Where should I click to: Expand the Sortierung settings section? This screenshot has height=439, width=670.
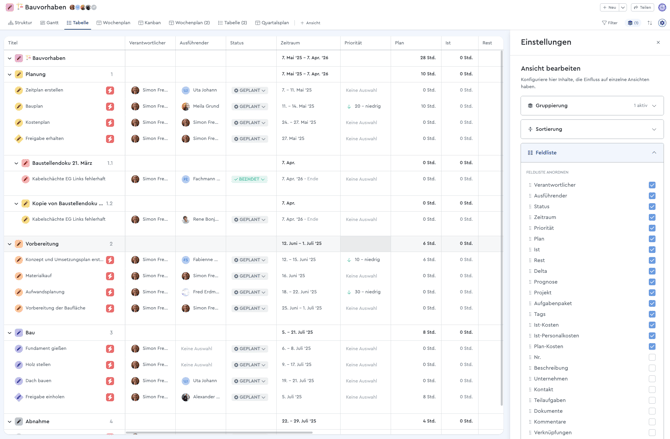tap(592, 129)
